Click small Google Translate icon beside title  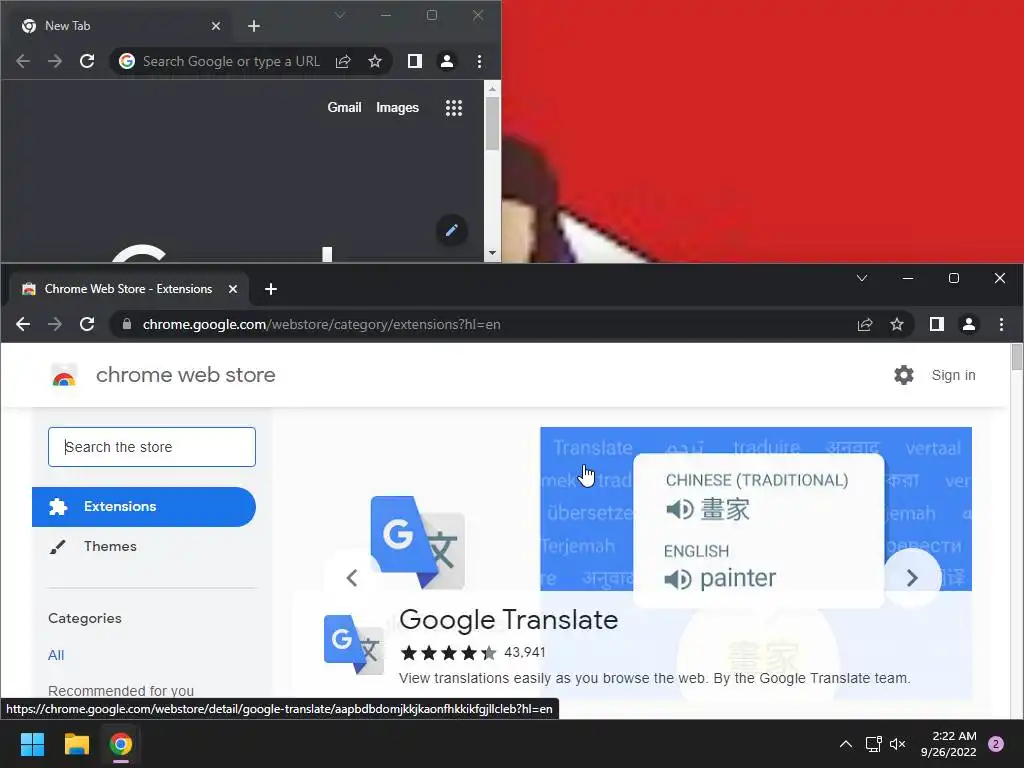[x=353, y=644]
